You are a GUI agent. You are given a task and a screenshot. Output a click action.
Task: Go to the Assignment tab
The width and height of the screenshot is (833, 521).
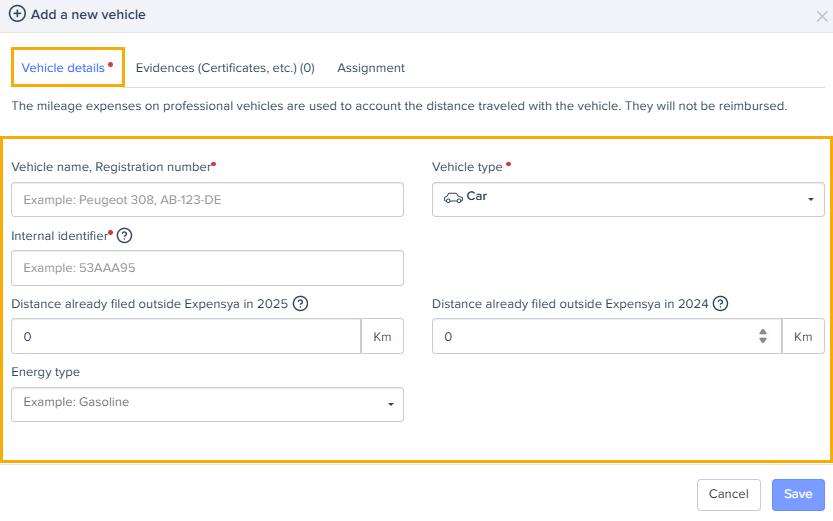(x=371, y=68)
